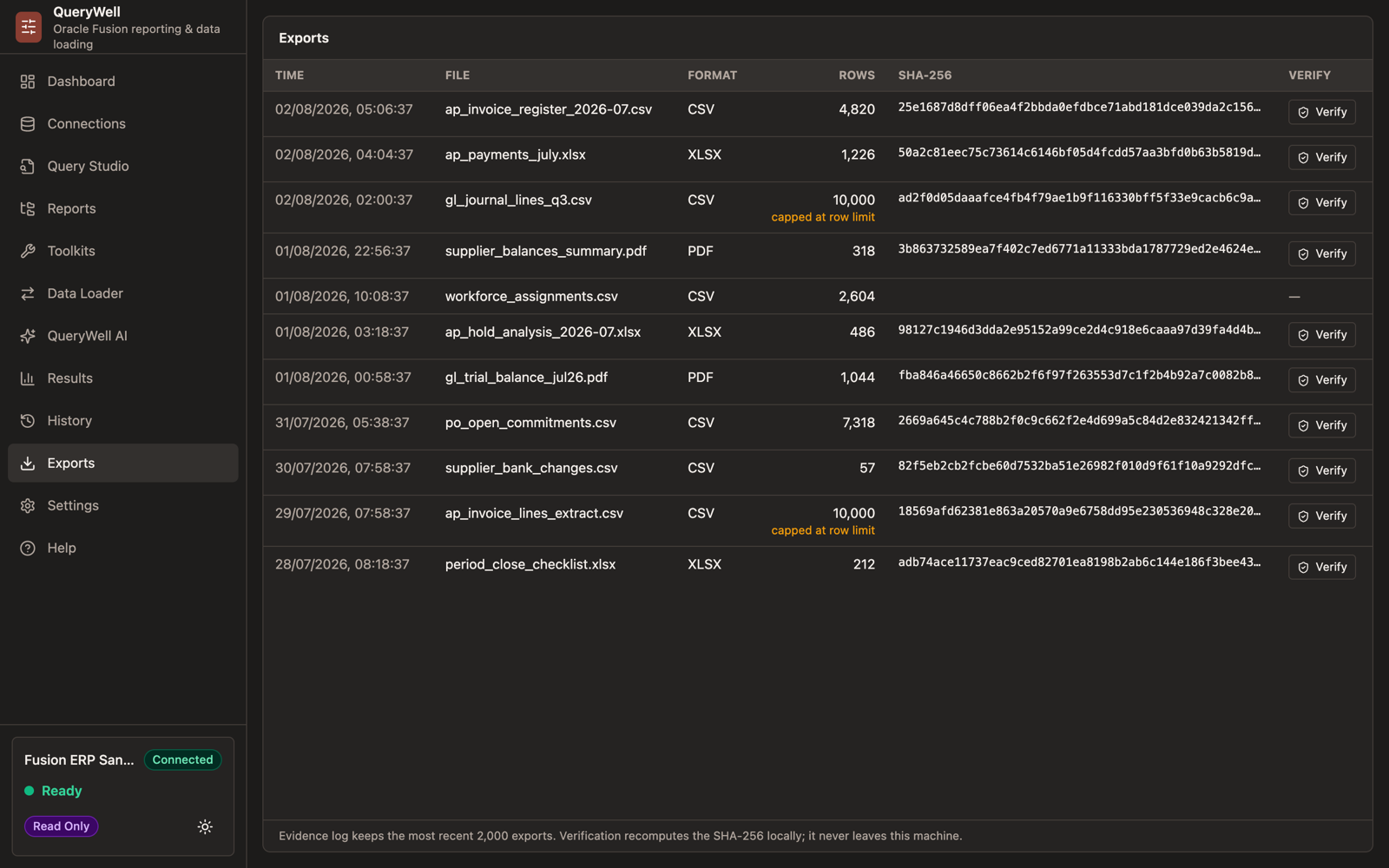Click shield icon for gl_journal_lines_q3.csv
1389x868 pixels.
tap(1303, 203)
